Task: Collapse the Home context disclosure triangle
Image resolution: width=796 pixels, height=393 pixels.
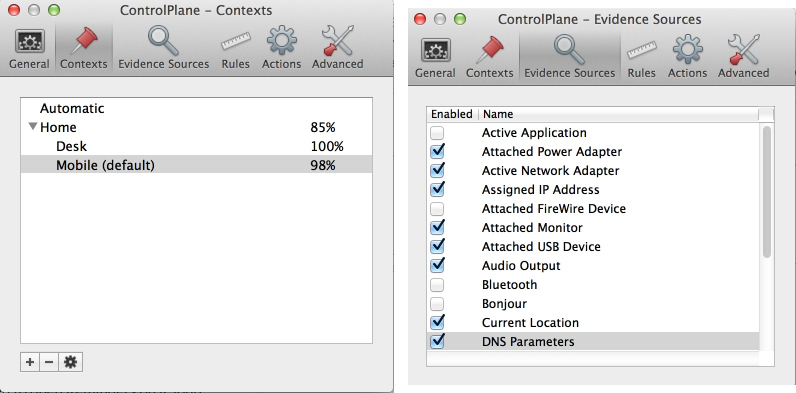Action: pos(33,127)
